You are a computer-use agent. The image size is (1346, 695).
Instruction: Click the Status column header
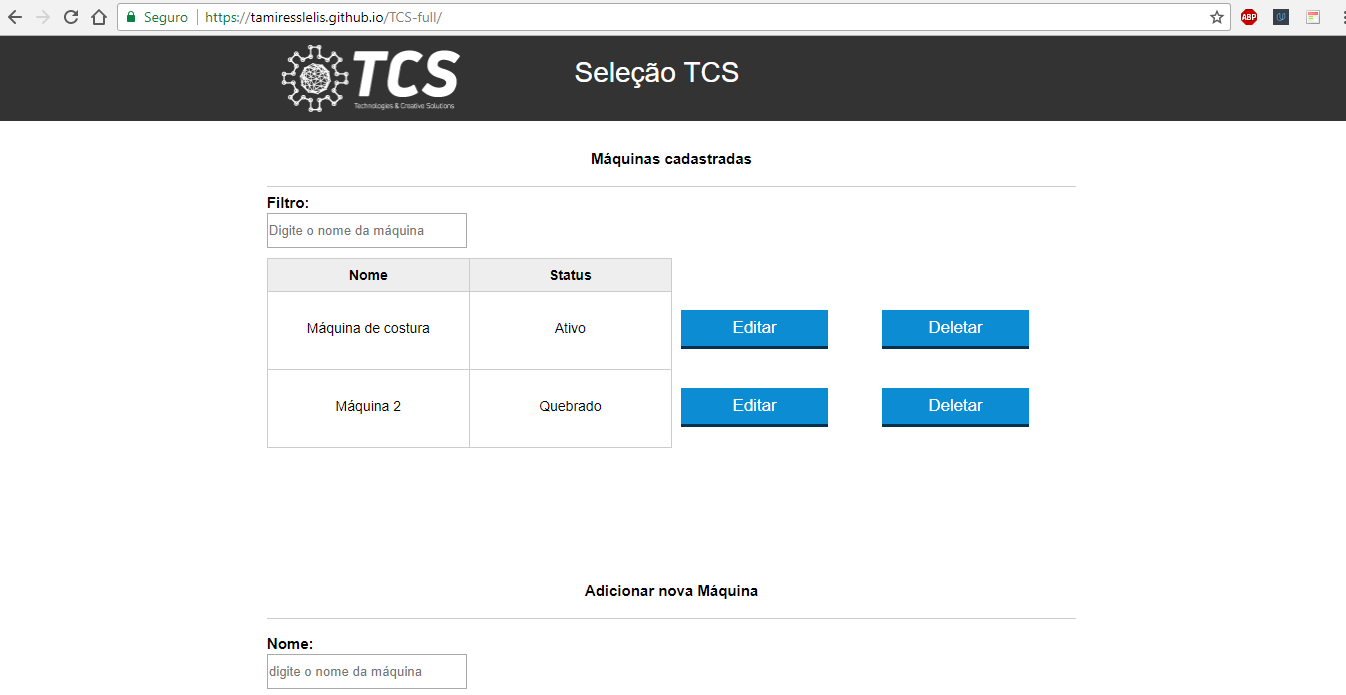(x=570, y=275)
